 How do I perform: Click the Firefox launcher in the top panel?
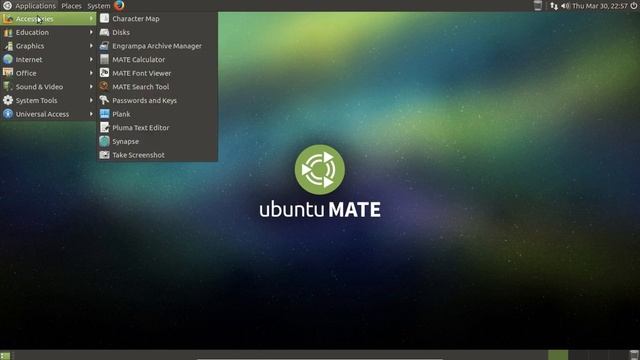click(x=119, y=5)
